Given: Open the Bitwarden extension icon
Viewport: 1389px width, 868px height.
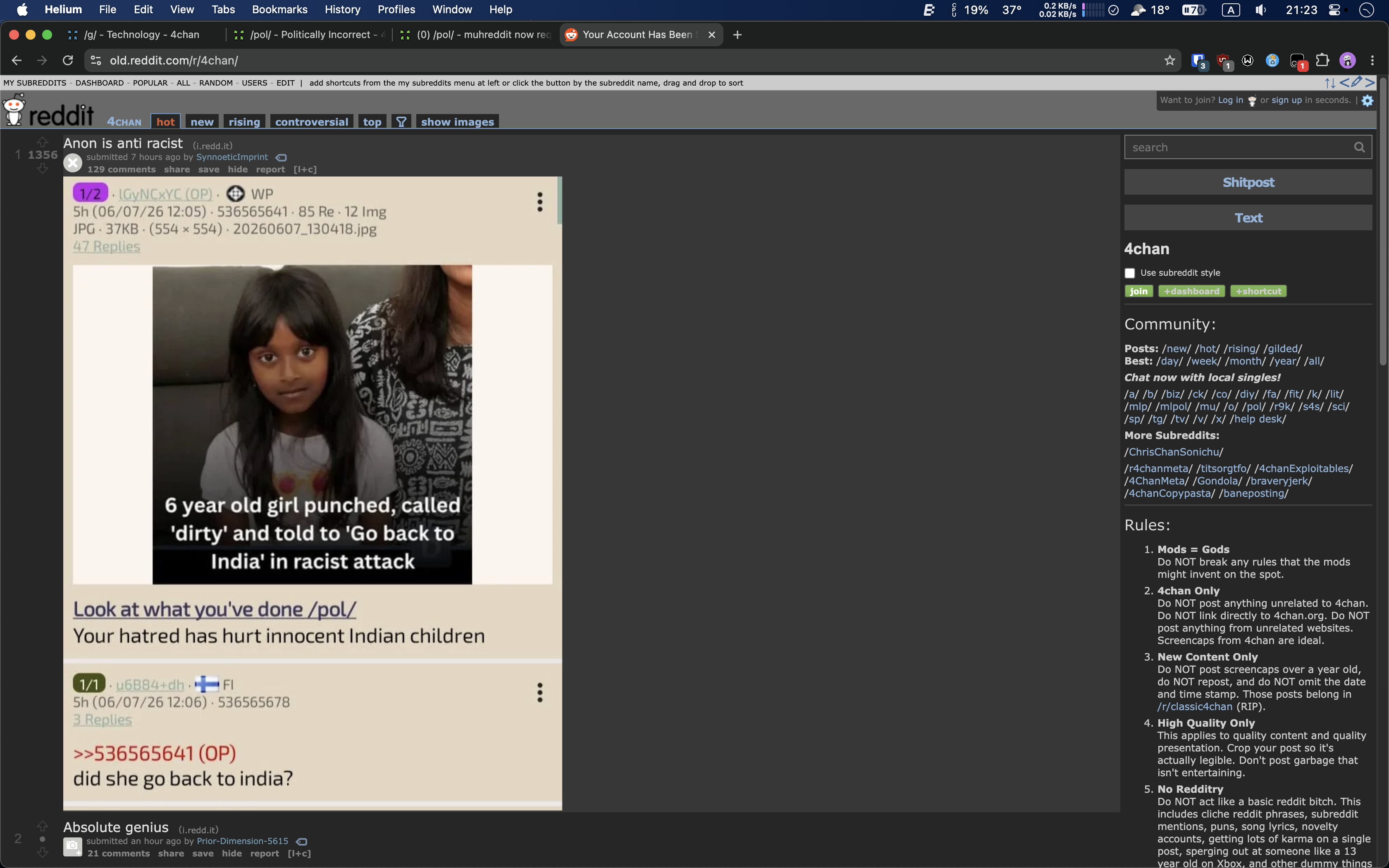Looking at the screenshot, I should coord(1198,61).
